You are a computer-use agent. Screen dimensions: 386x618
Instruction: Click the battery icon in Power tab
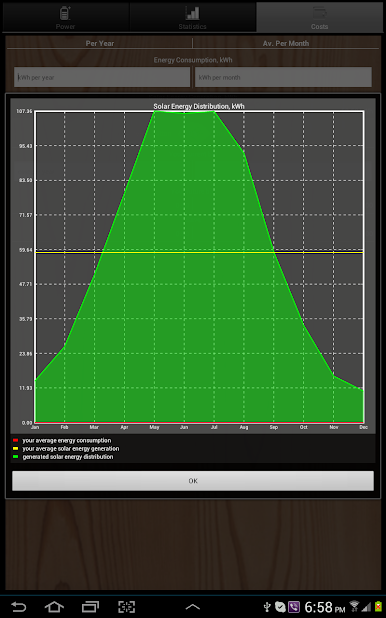65,13
